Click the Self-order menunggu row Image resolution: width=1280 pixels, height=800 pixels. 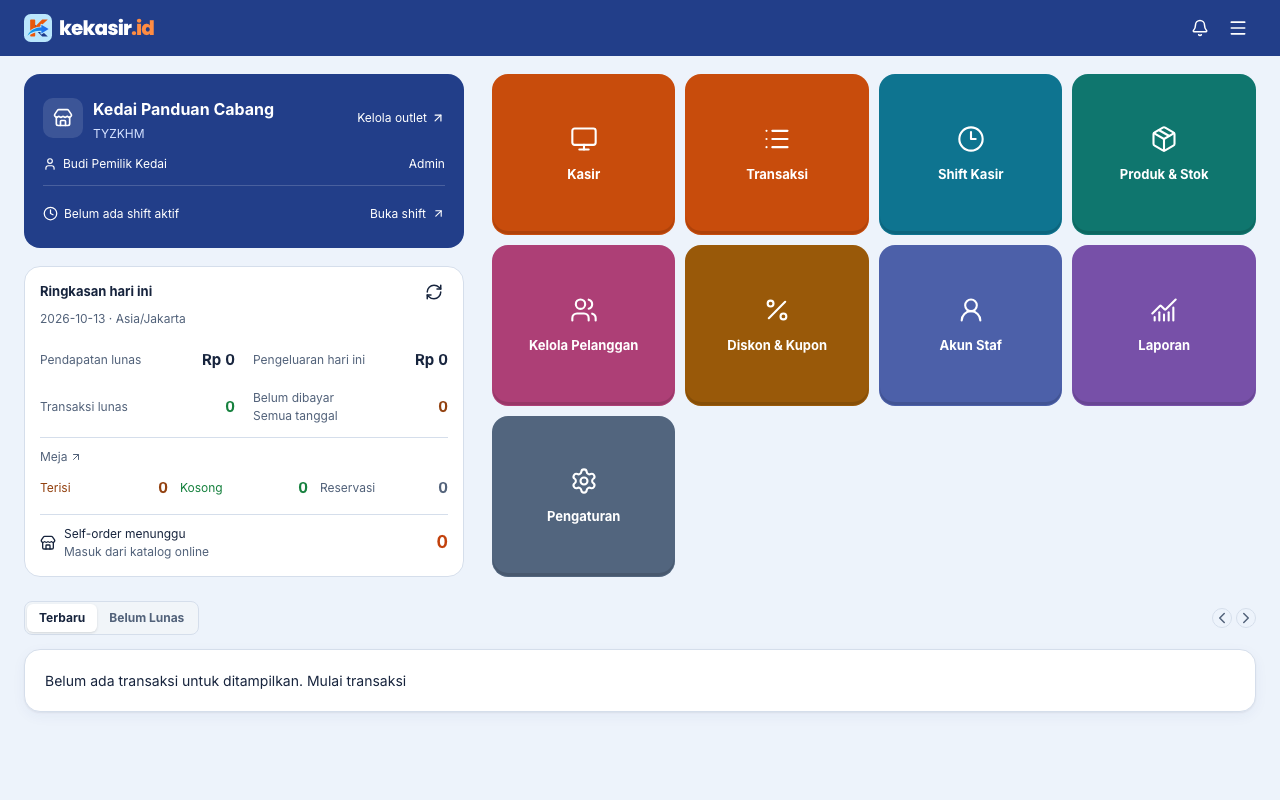pos(244,542)
